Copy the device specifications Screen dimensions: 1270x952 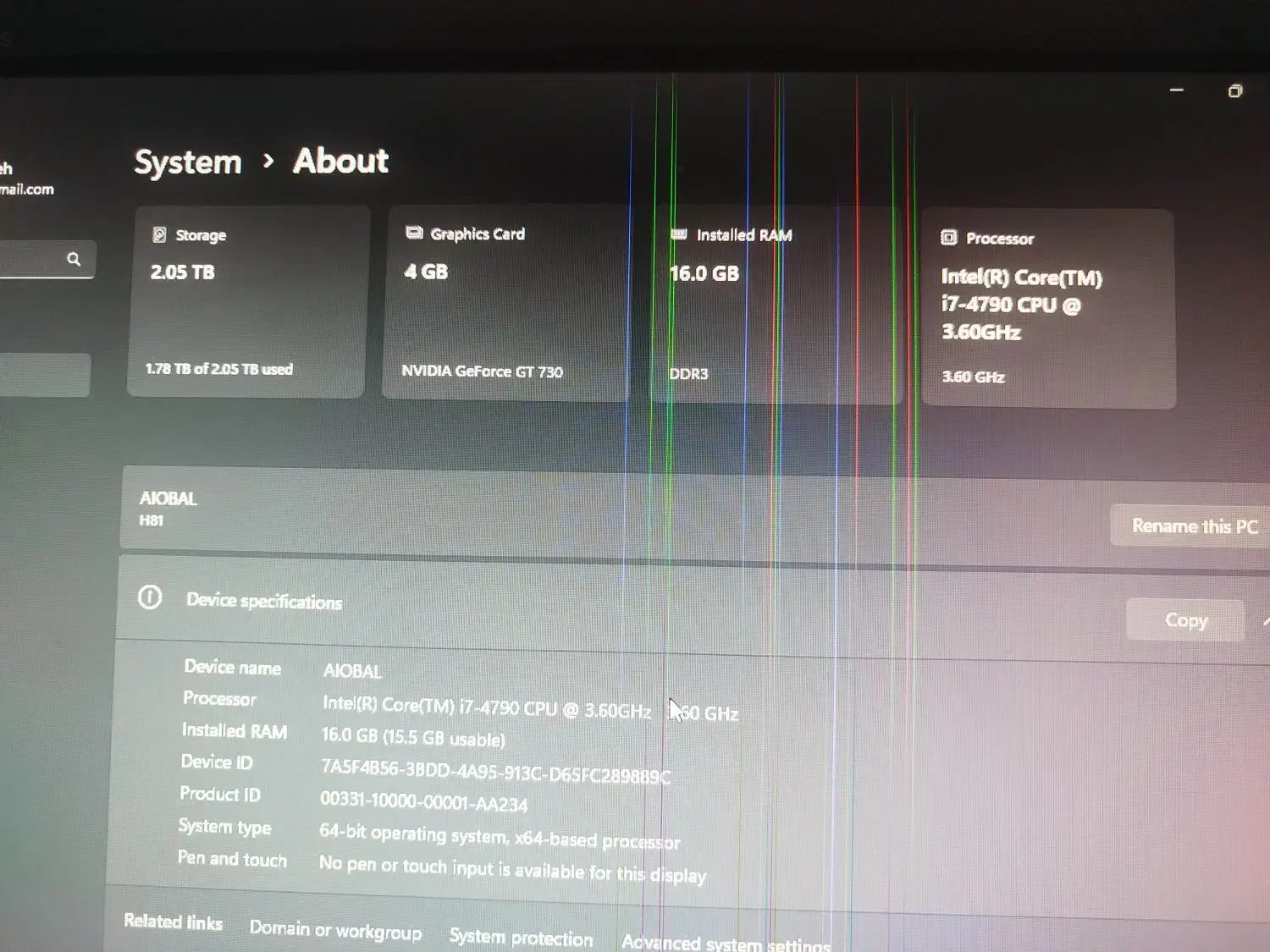point(1185,620)
